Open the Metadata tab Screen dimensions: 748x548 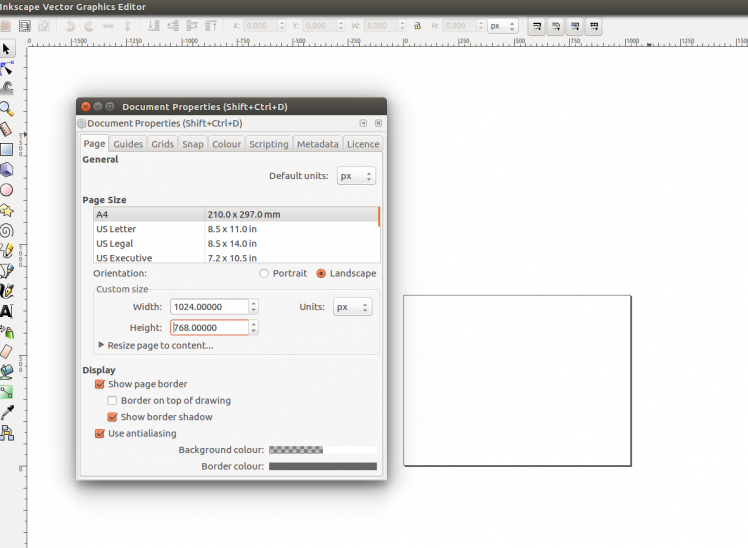click(317, 144)
